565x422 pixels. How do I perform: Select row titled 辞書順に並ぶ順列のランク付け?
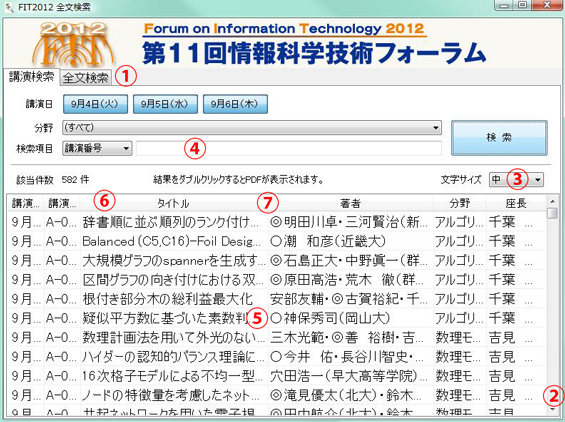[x=277, y=222]
